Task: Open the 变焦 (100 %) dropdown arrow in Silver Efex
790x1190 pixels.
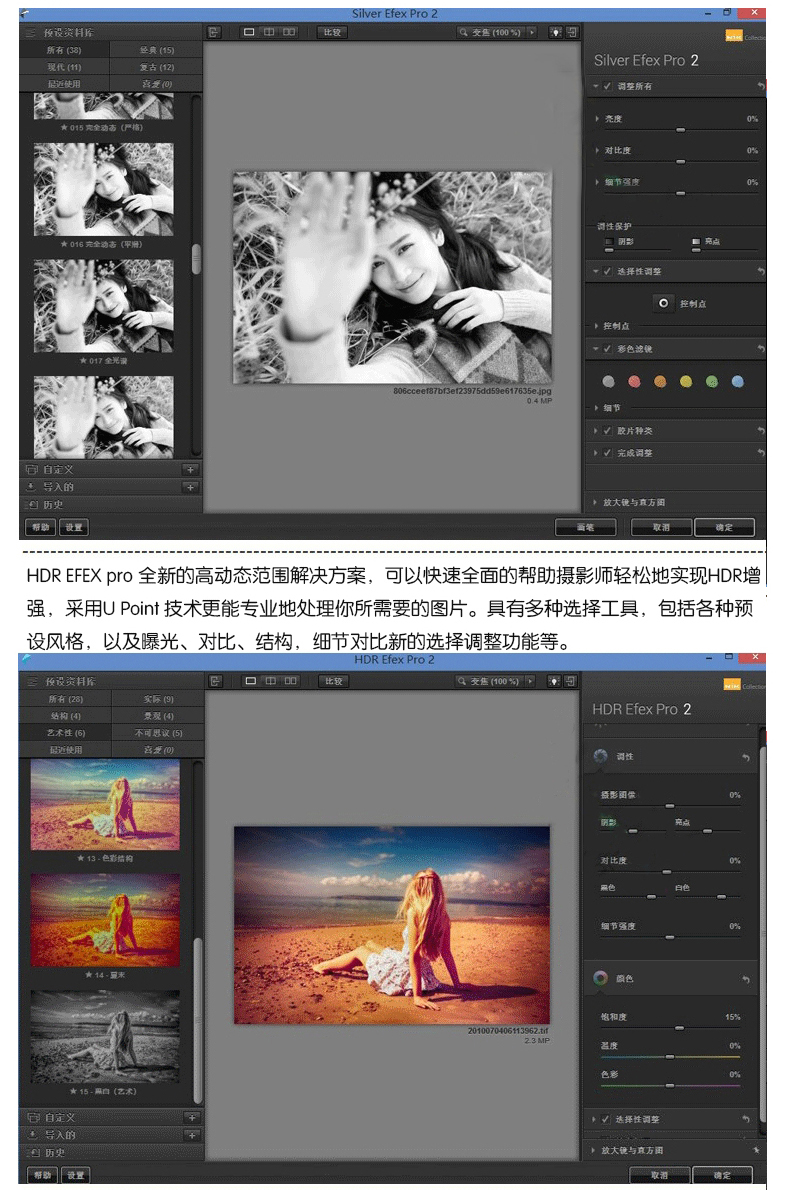Action: click(x=532, y=33)
